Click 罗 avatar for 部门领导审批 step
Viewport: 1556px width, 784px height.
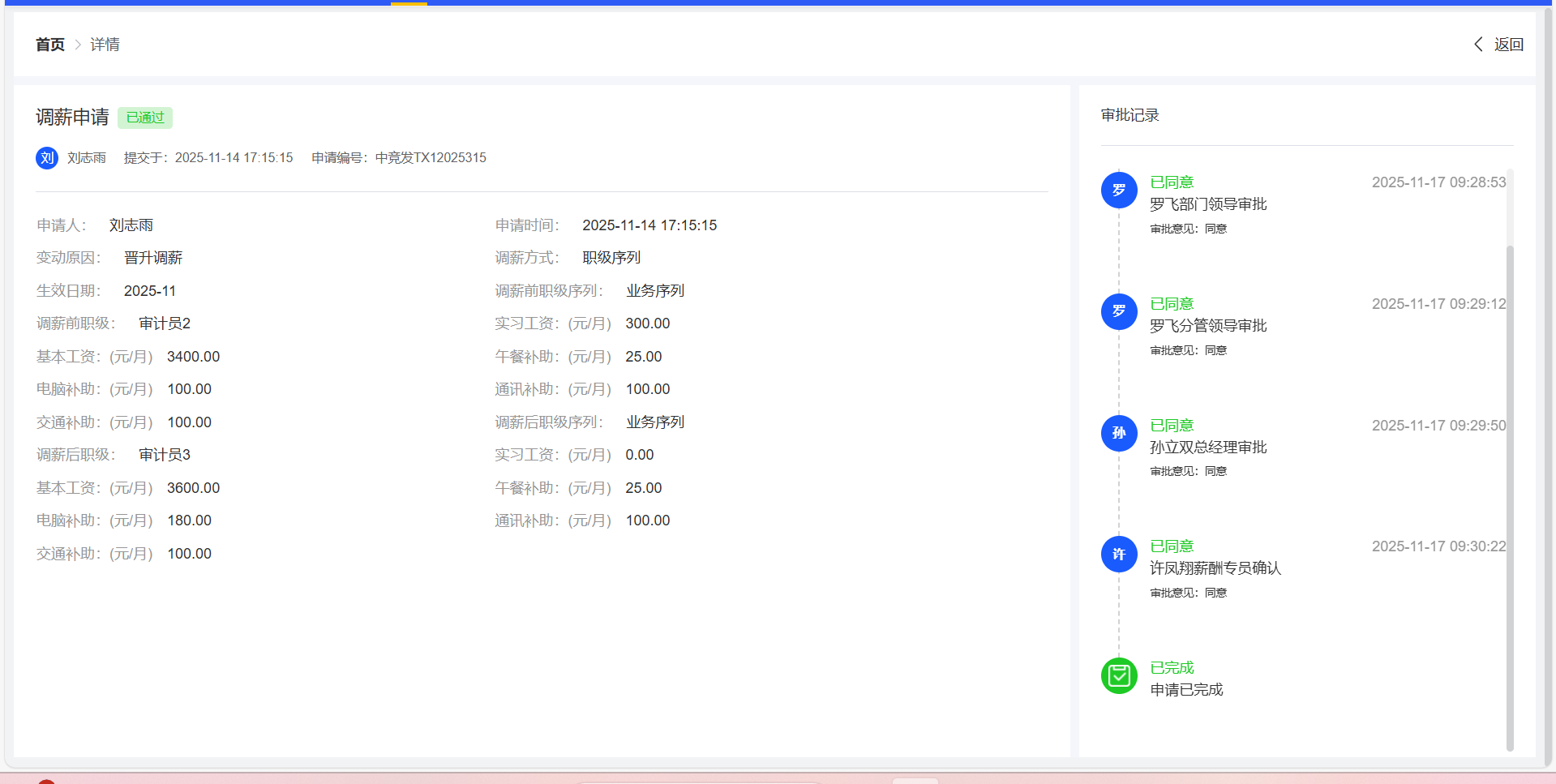click(x=1118, y=191)
